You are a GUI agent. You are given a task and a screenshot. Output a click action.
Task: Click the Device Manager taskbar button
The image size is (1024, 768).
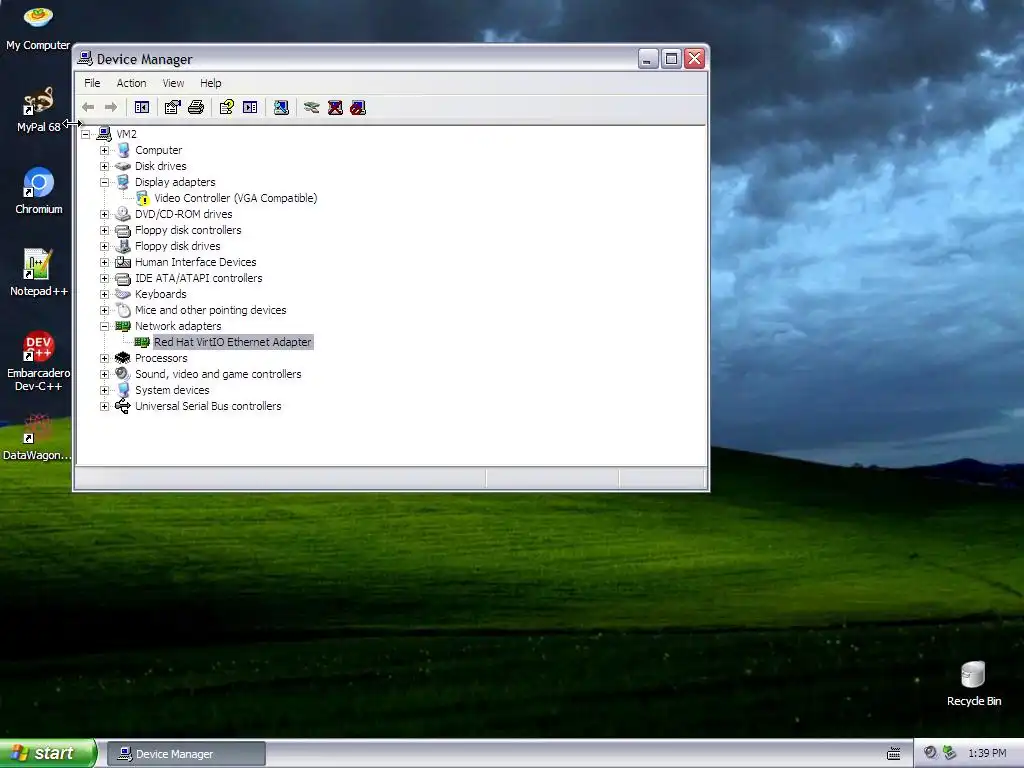(186, 754)
